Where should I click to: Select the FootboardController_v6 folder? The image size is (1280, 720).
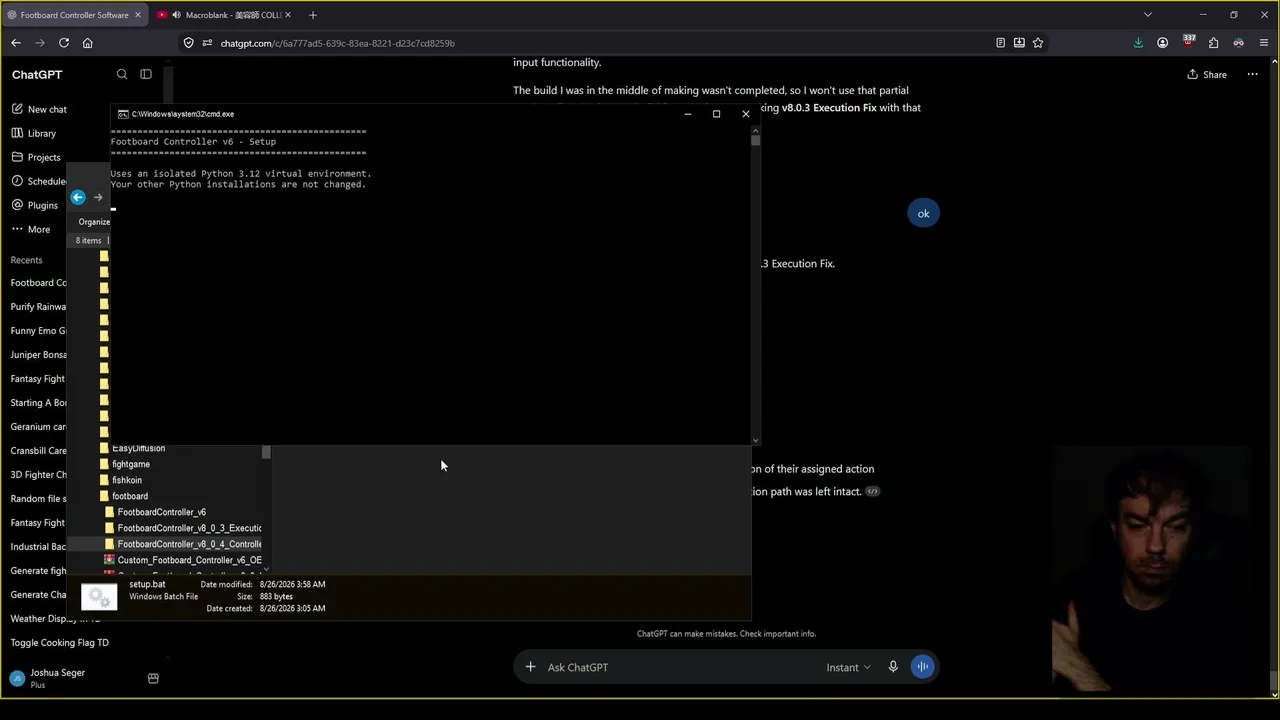click(x=160, y=512)
